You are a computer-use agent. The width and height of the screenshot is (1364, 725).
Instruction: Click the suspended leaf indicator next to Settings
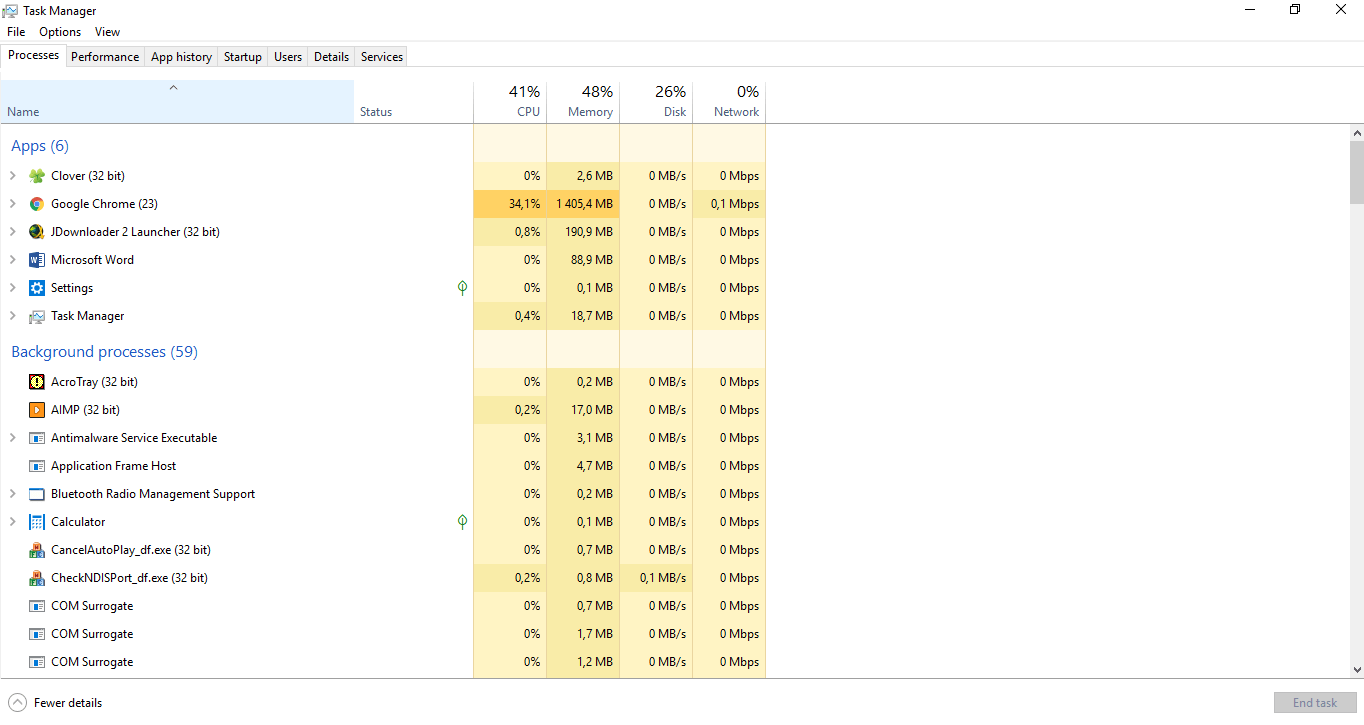pos(461,287)
